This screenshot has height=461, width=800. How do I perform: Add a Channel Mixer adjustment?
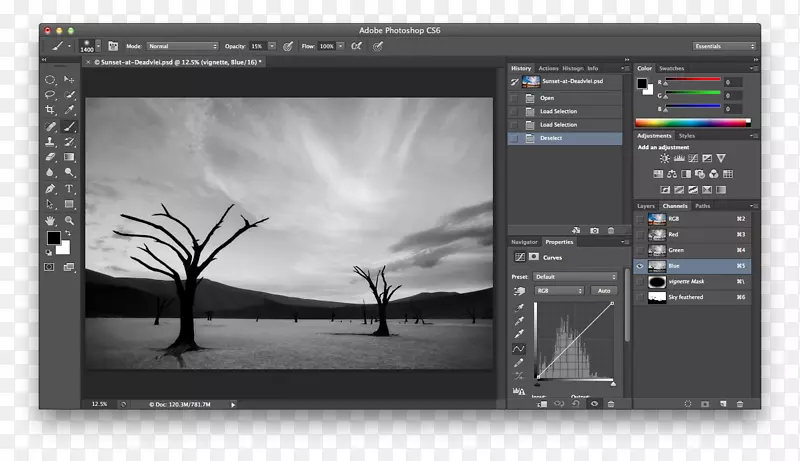coord(713,174)
